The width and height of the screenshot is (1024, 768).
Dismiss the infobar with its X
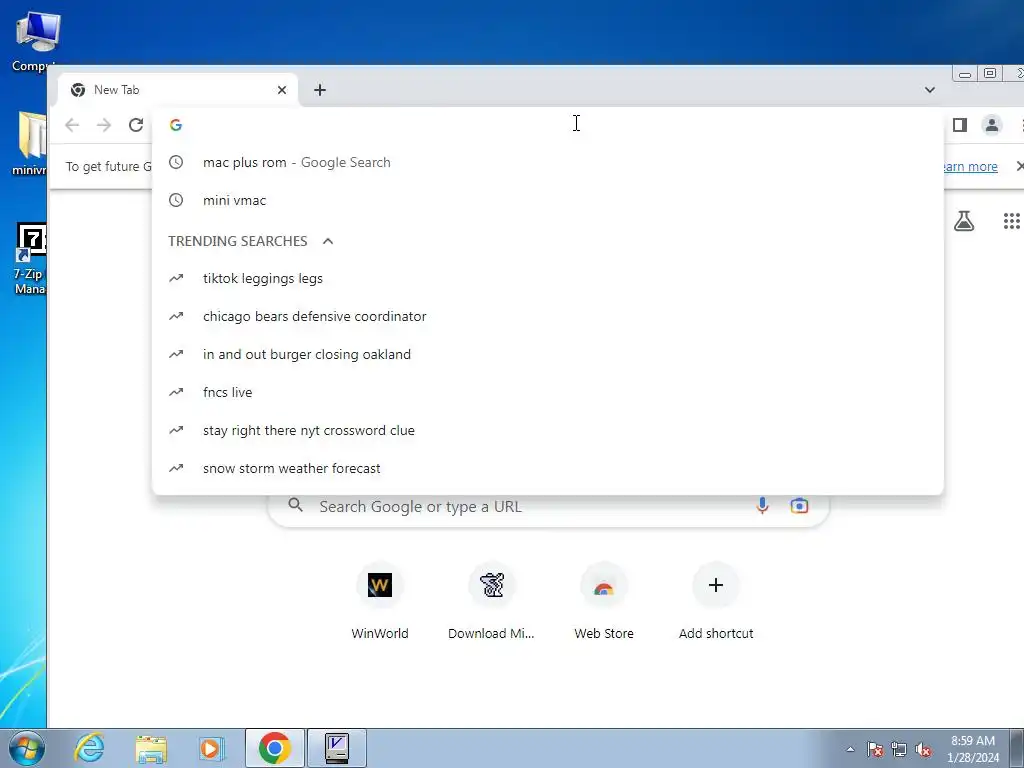click(x=1019, y=167)
